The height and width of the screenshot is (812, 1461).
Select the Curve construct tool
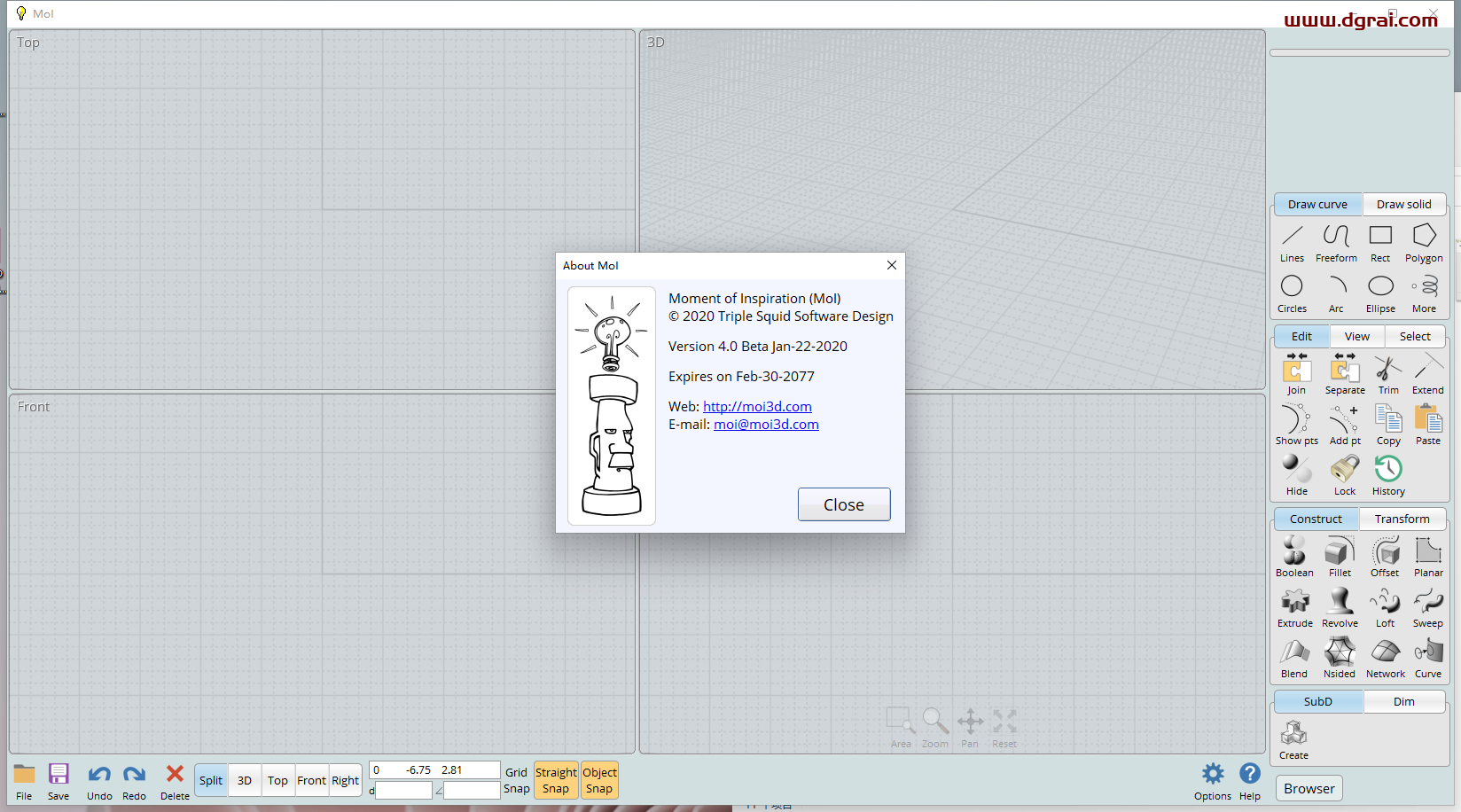pos(1428,658)
